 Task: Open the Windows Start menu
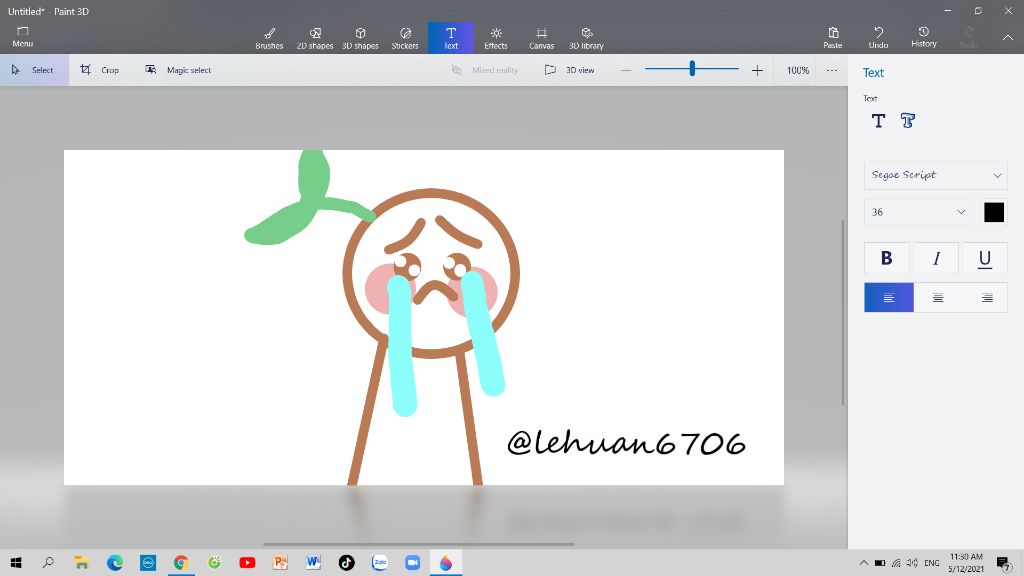click(16, 562)
